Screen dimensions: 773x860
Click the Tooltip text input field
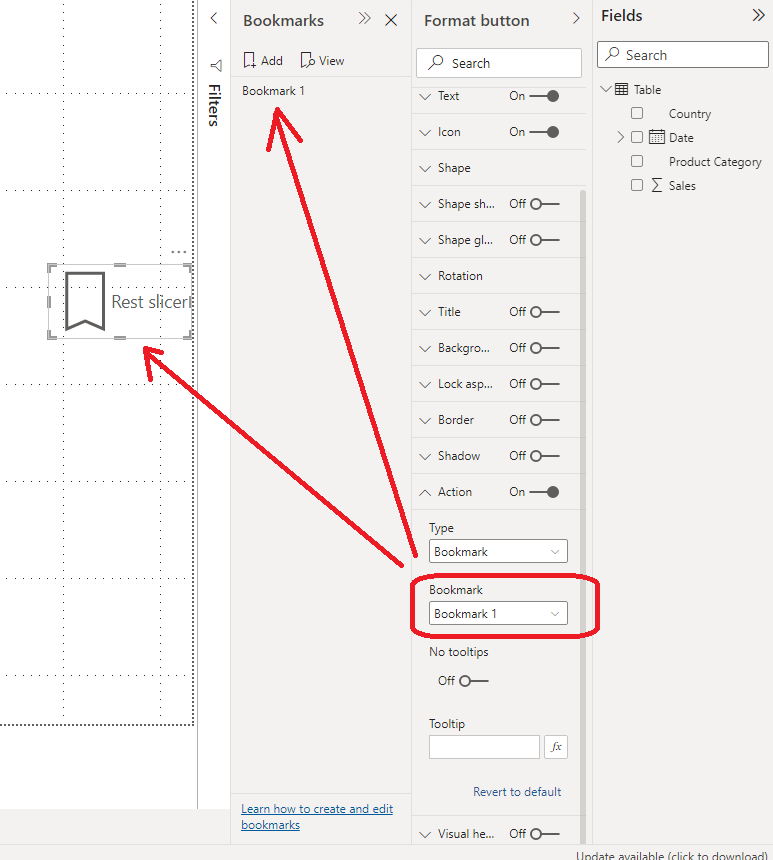[484, 747]
